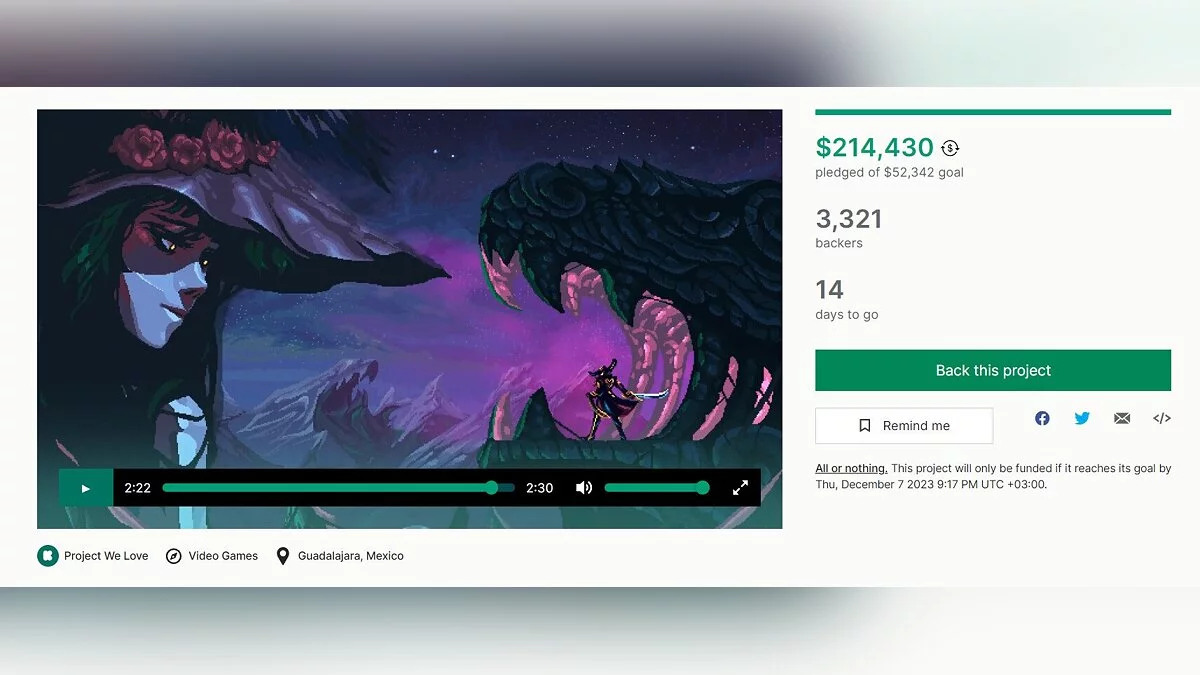Share the project on Facebook

pyautogui.click(x=1042, y=418)
